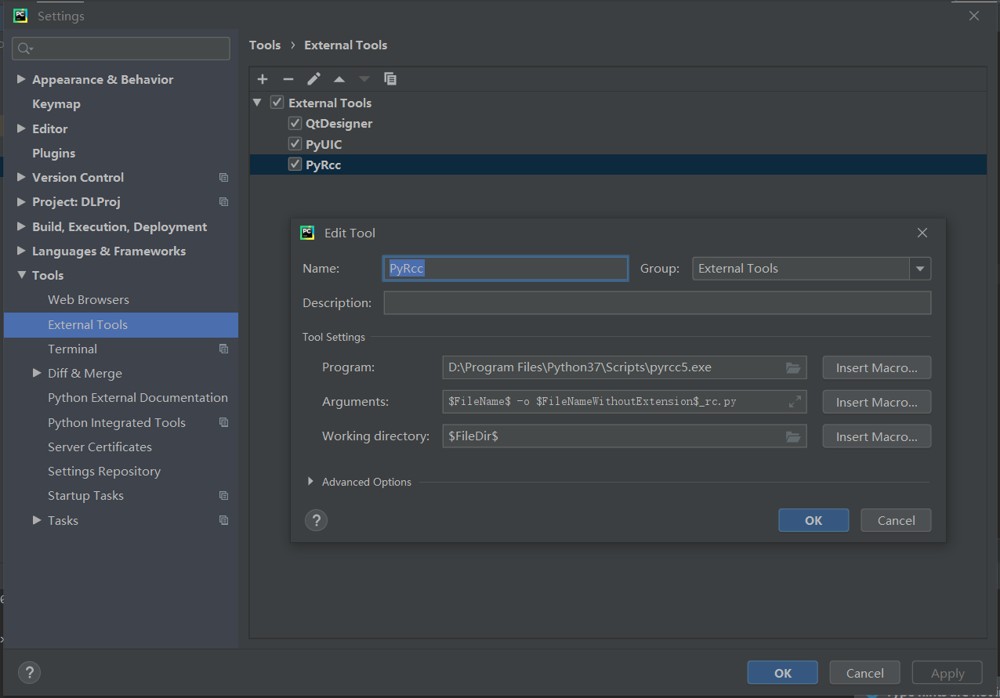Confirm Edit Tool dialog with OK
The height and width of the screenshot is (698, 1000).
(813, 521)
